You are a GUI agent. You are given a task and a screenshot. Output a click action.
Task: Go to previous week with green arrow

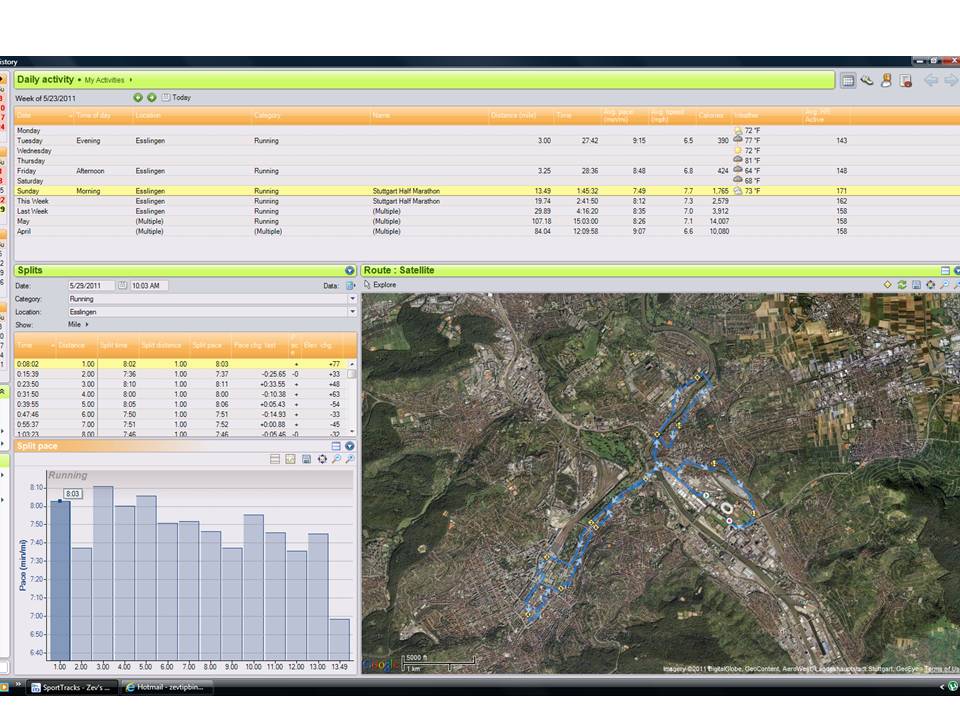click(x=138, y=97)
